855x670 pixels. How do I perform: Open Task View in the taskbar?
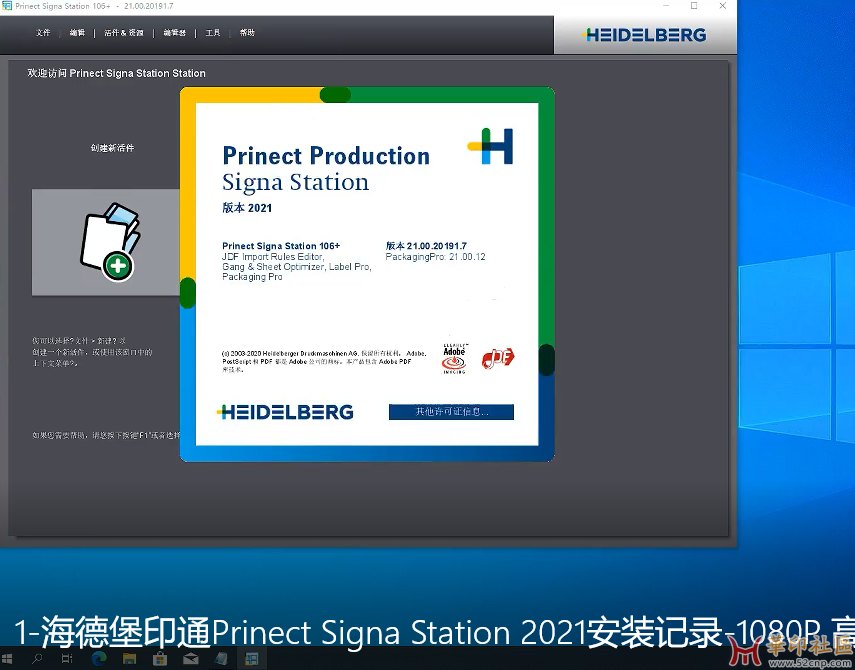(x=67, y=659)
